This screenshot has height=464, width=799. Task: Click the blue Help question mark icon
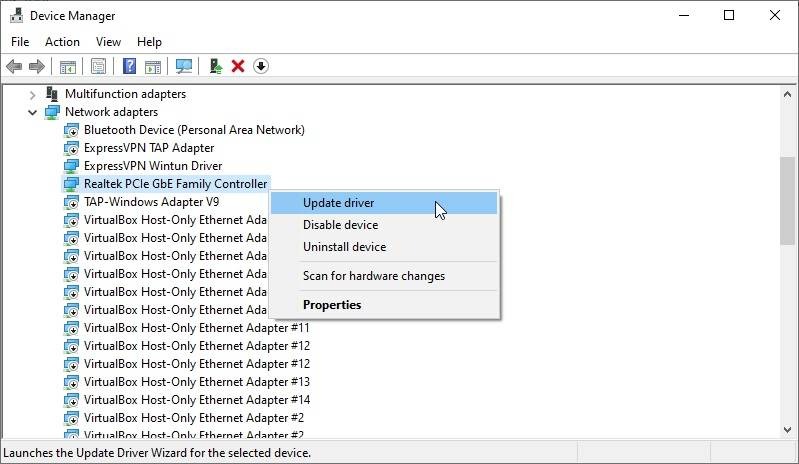pyautogui.click(x=129, y=66)
